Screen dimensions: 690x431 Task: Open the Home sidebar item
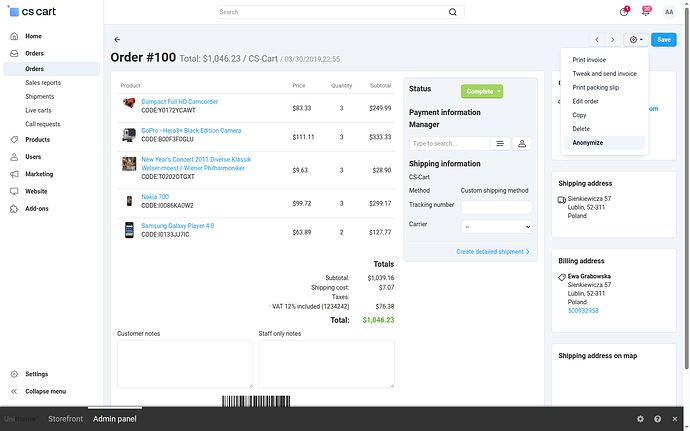click(x=33, y=36)
